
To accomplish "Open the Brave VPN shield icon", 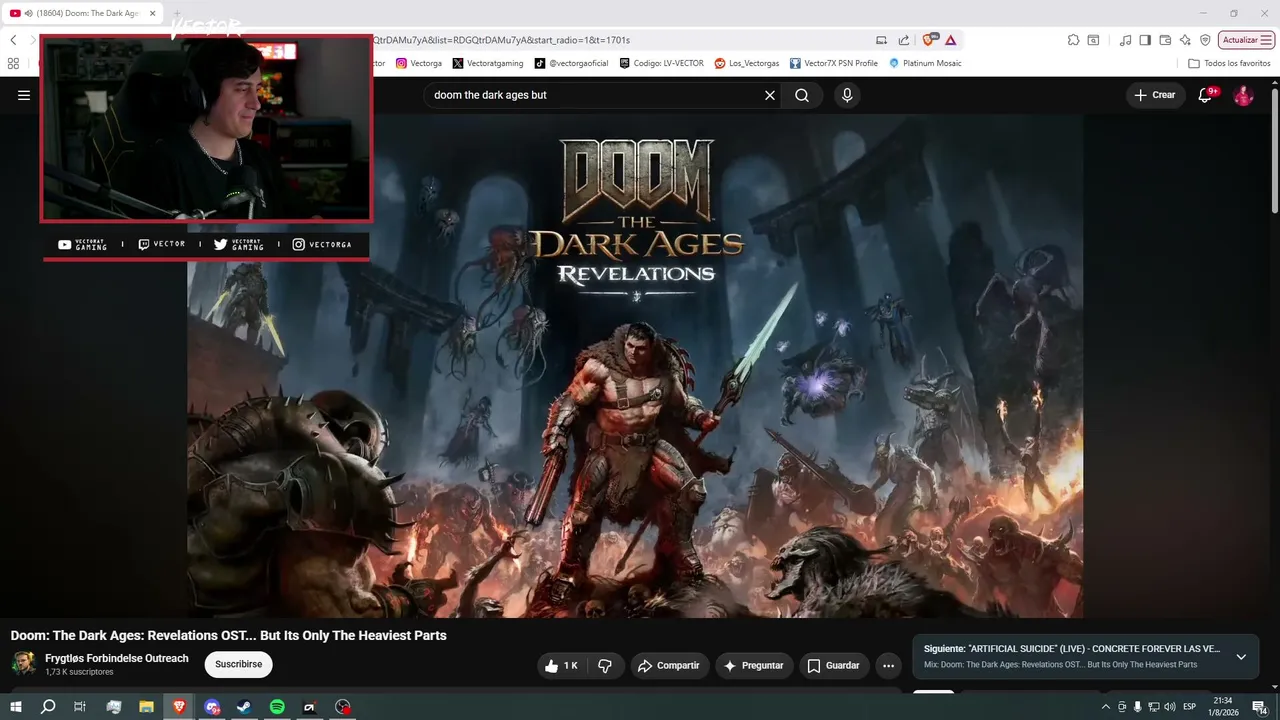I will tap(1205, 40).
